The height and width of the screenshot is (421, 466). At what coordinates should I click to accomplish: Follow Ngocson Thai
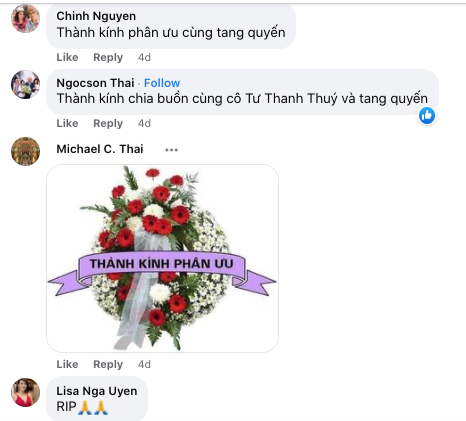pyautogui.click(x=162, y=83)
